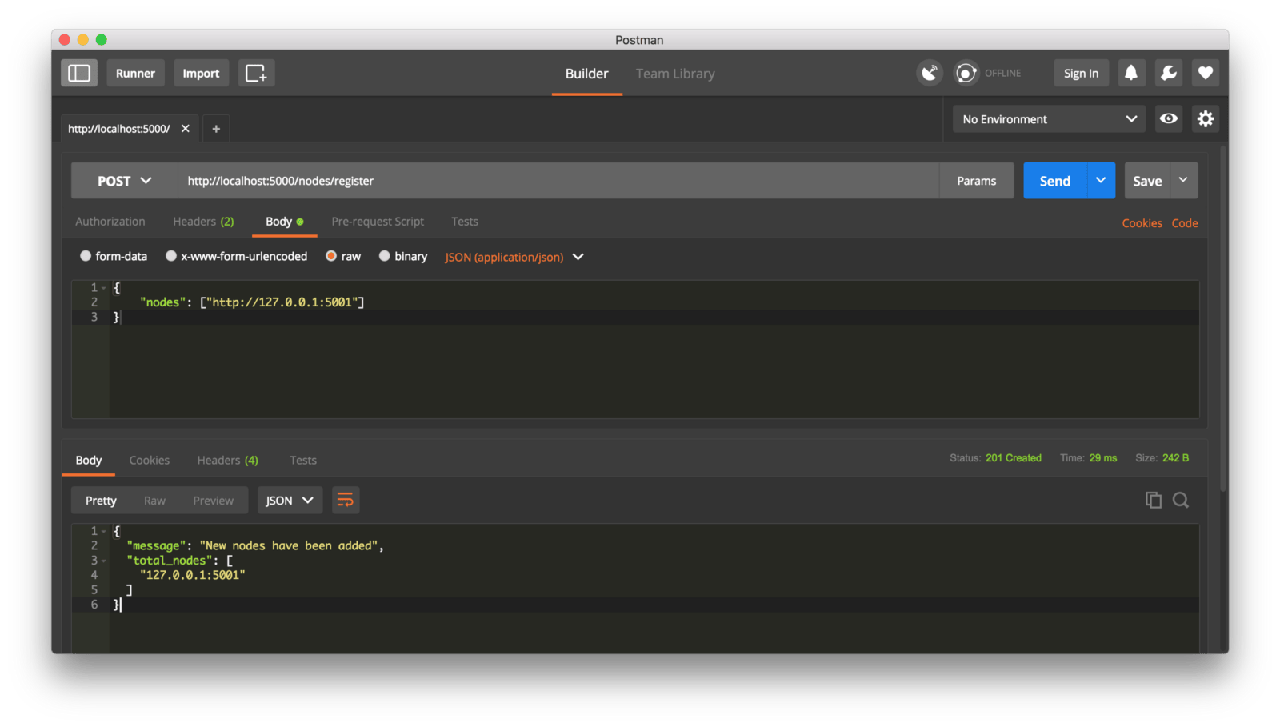Expand the No Environment selector
Screen dimensions: 1280x727
pyautogui.click(x=1048, y=119)
